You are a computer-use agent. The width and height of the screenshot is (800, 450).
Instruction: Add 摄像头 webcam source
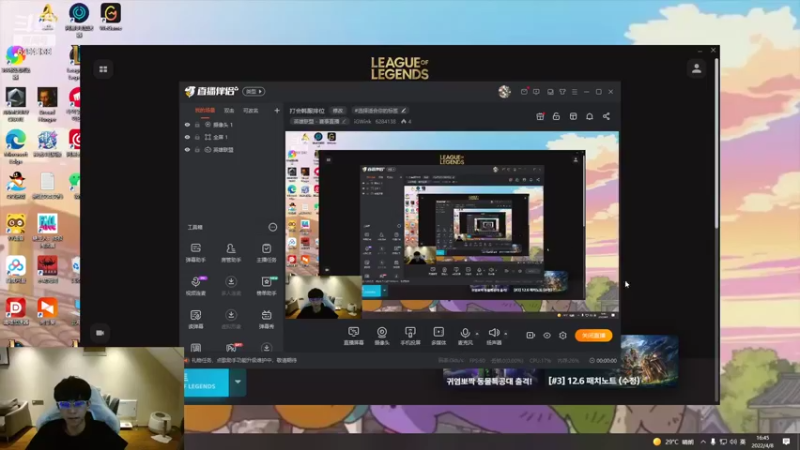[x=382, y=336]
